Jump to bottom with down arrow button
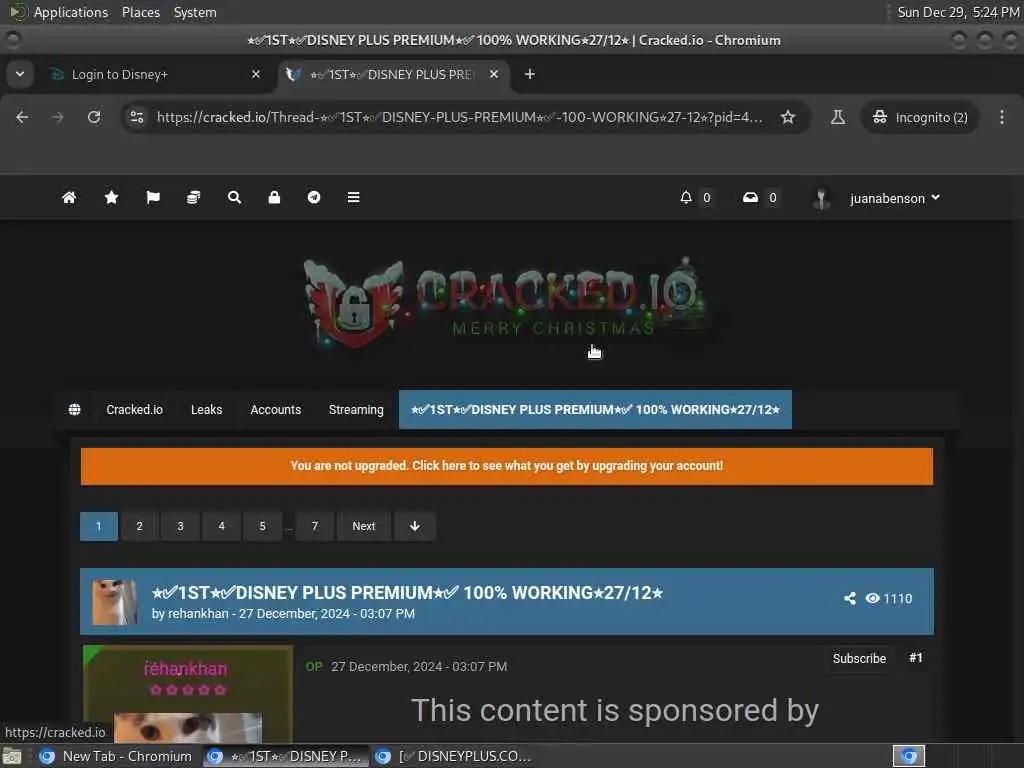This screenshot has height=768, width=1024. (415, 526)
